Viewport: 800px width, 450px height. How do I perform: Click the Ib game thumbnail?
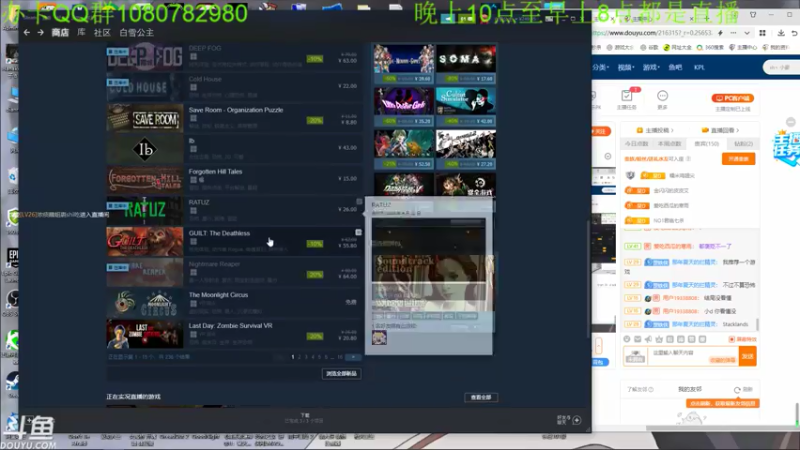click(x=145, y=149)
